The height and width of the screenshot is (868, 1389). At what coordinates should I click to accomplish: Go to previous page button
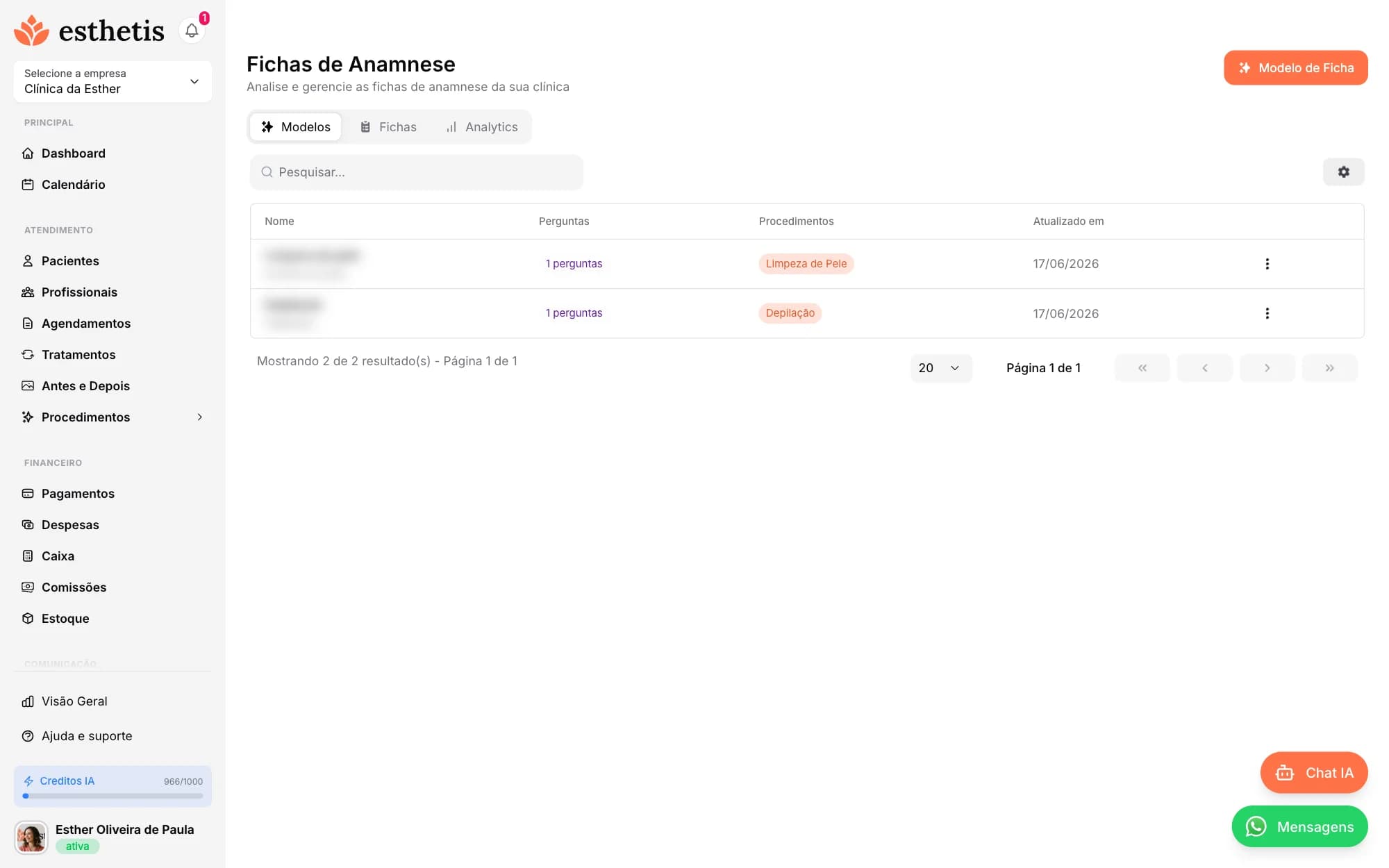point(1205,368)
